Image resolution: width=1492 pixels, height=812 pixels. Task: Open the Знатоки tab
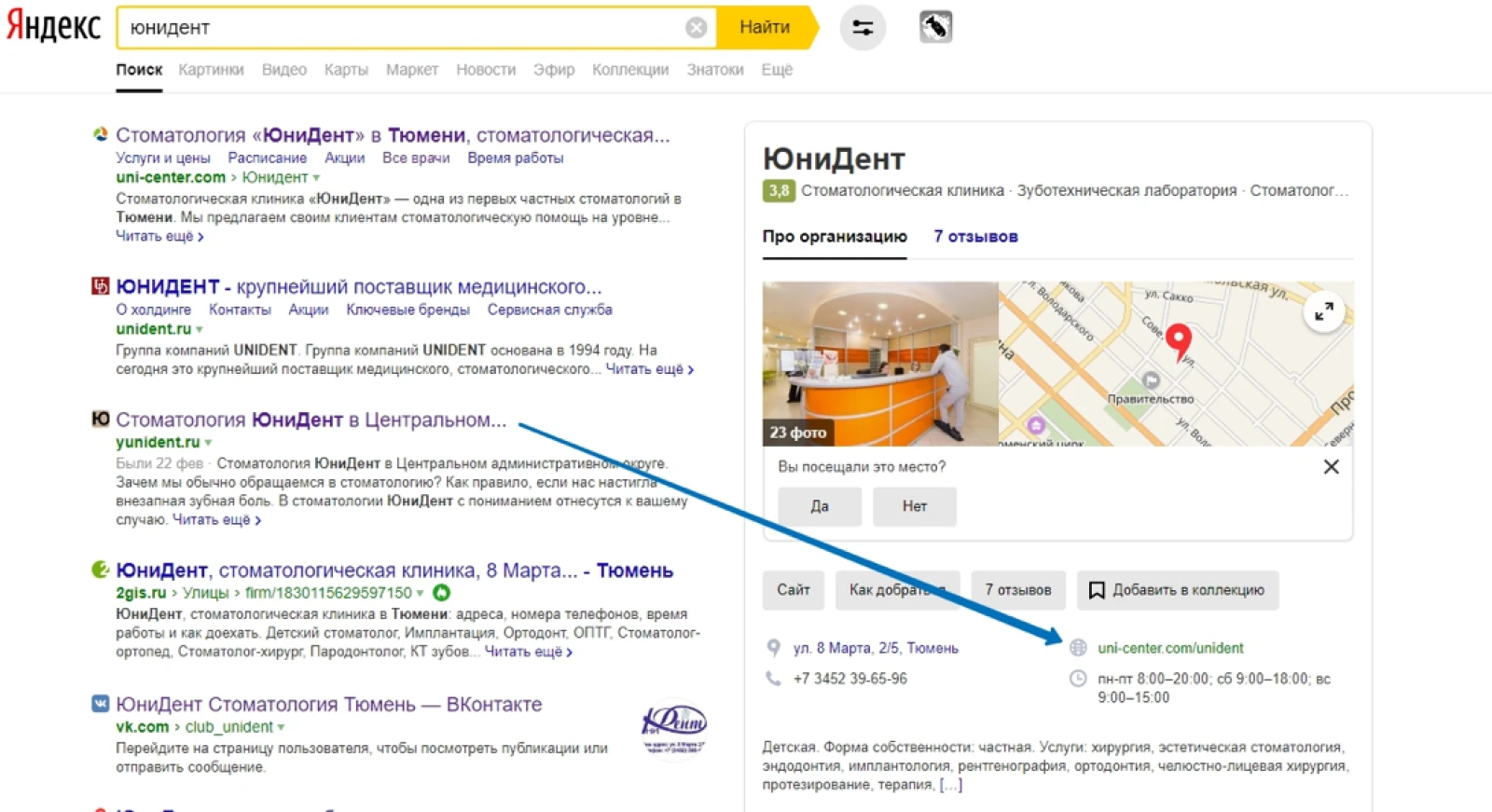click(x=715, y=70)
